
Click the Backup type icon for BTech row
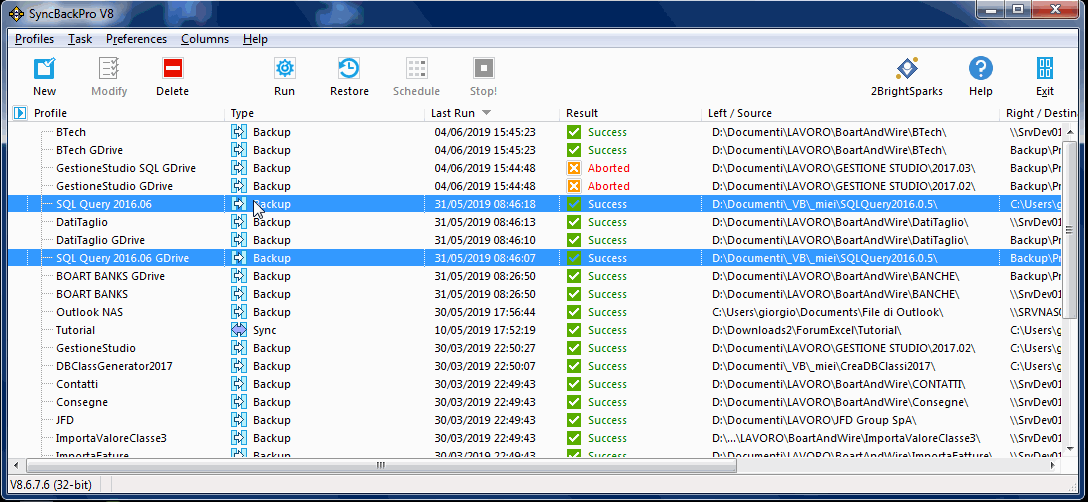[x=239, y=132]
